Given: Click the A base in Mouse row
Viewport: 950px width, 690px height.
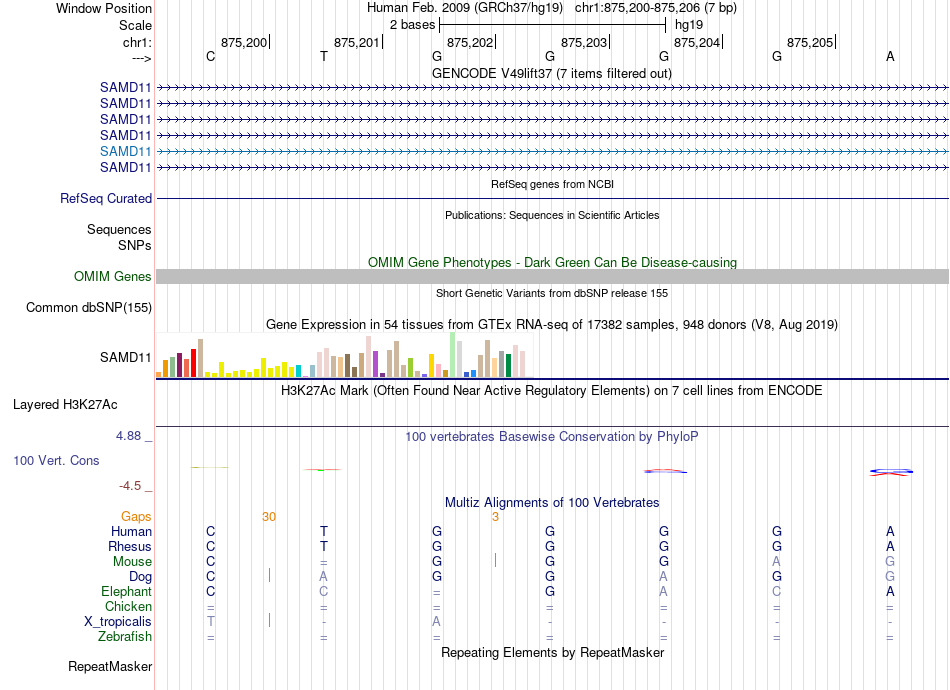Looking at the screenshot, I should pos(776,562).
